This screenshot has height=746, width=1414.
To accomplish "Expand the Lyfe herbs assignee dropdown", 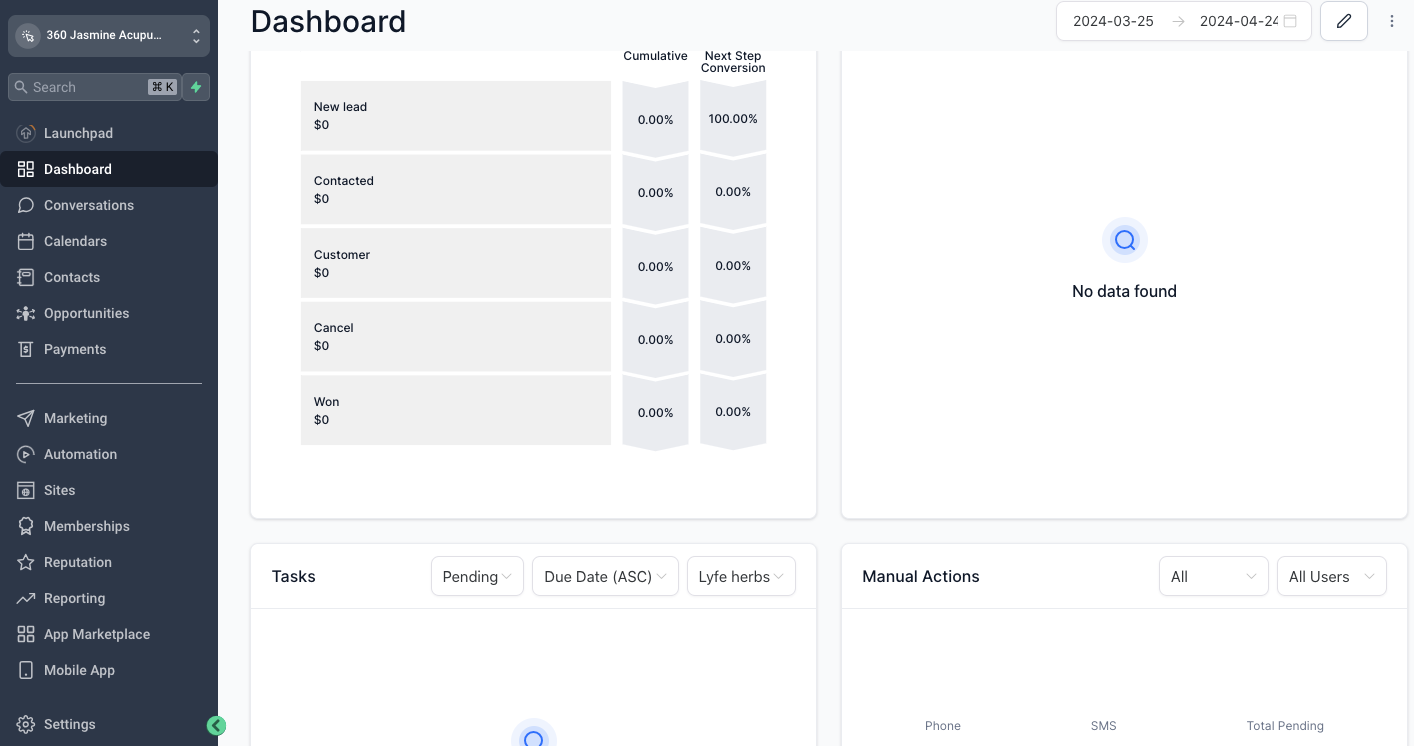I will pos(741,576).
